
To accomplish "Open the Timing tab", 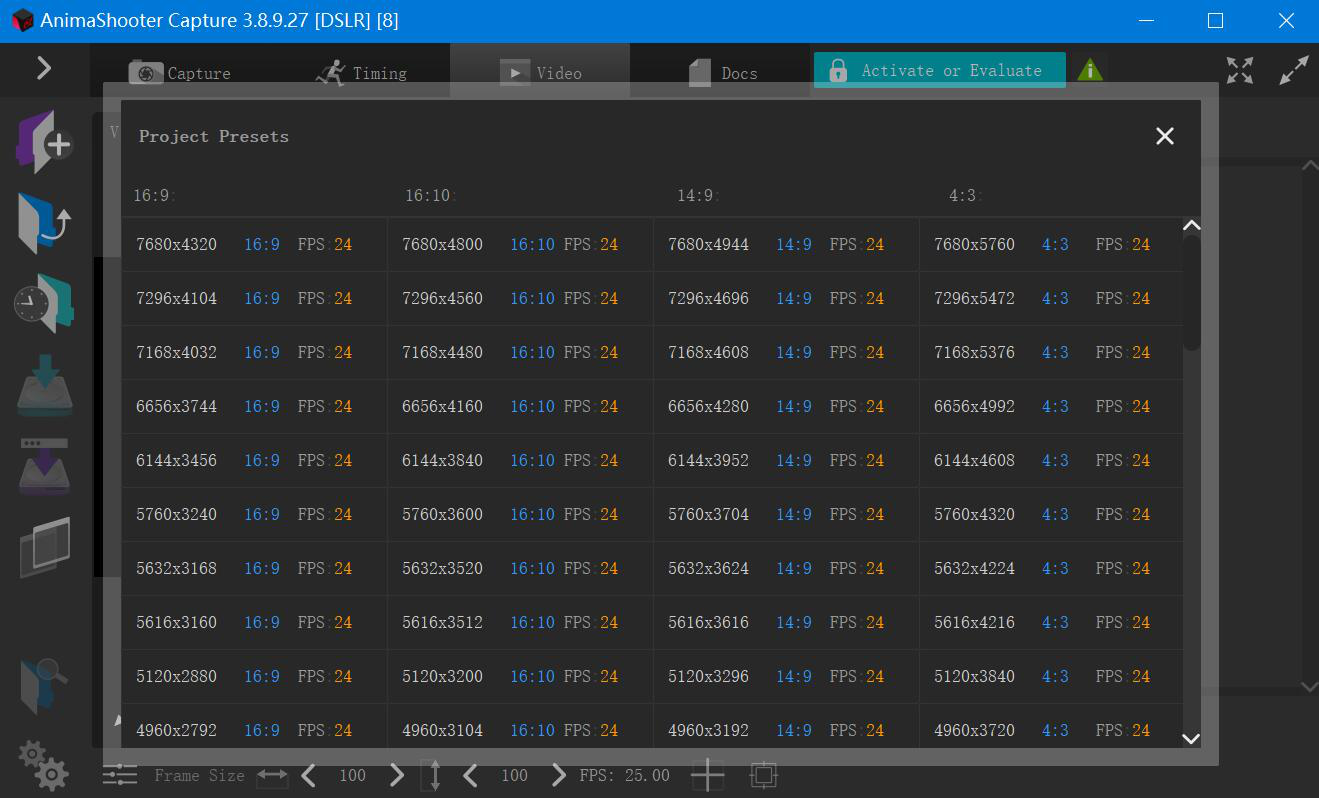I will (x=361, y=73).
